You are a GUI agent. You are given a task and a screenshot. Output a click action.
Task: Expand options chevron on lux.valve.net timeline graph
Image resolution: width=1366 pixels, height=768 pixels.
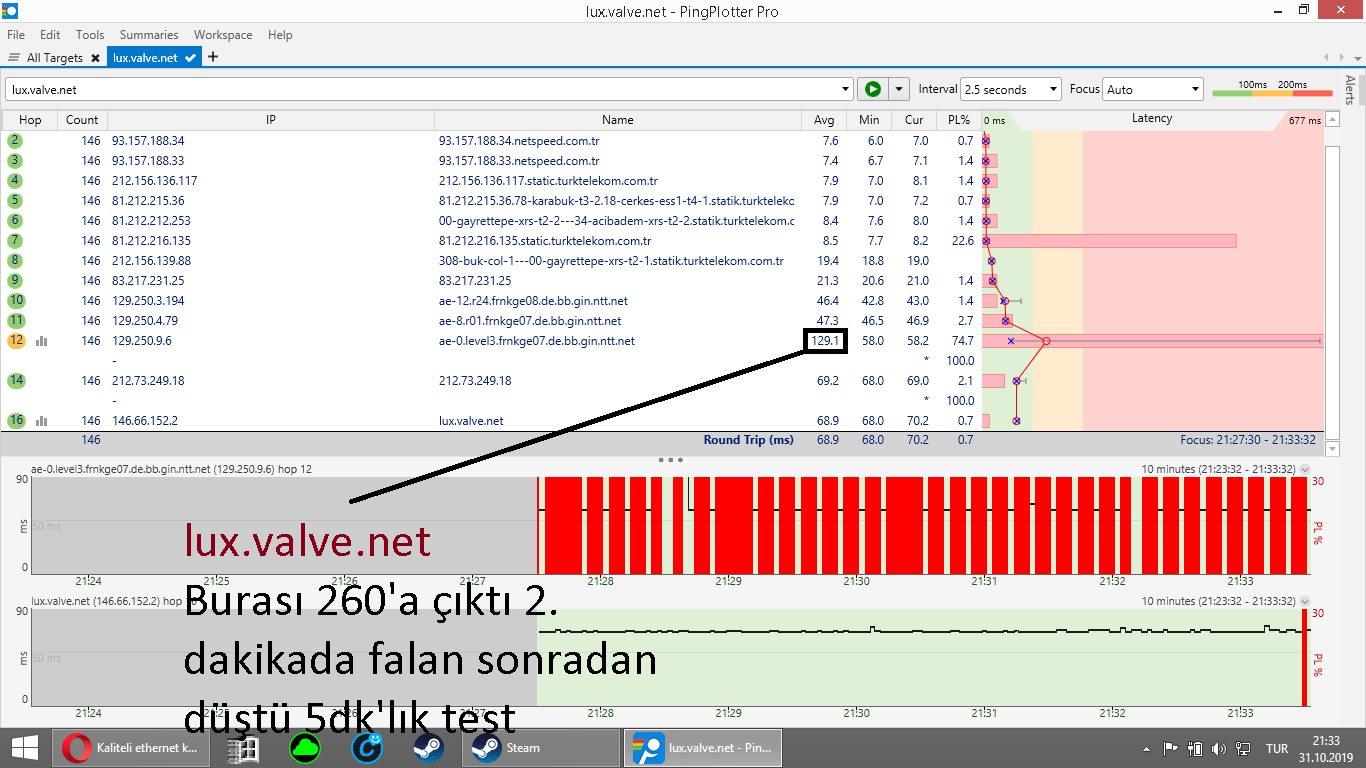(x=1305, y=601)
